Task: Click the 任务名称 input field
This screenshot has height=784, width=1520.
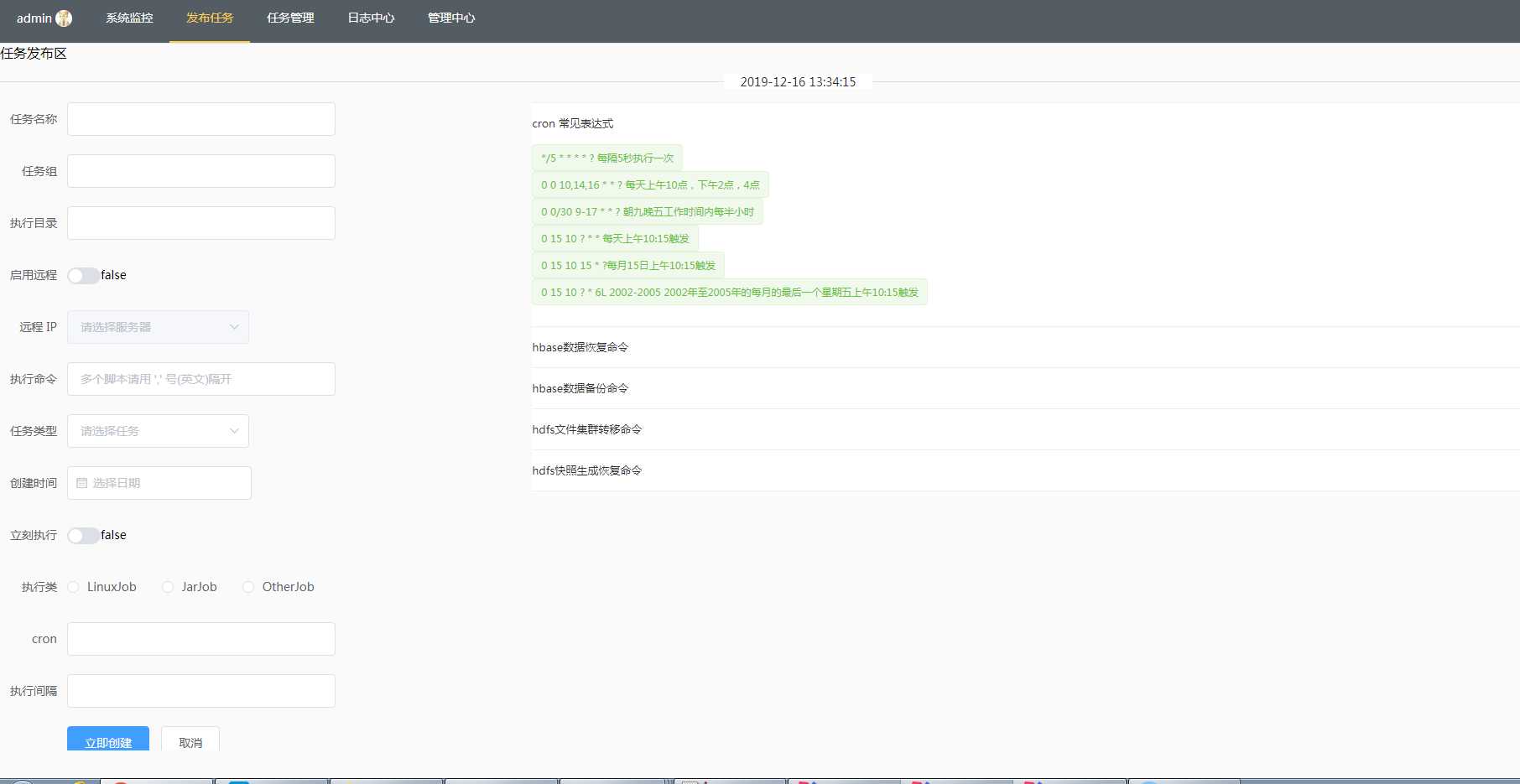Action: (201, 119)
